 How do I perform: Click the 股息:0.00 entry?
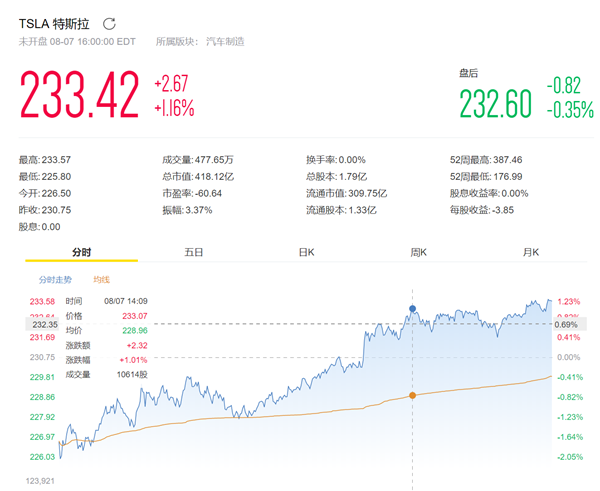coord(39,227)
